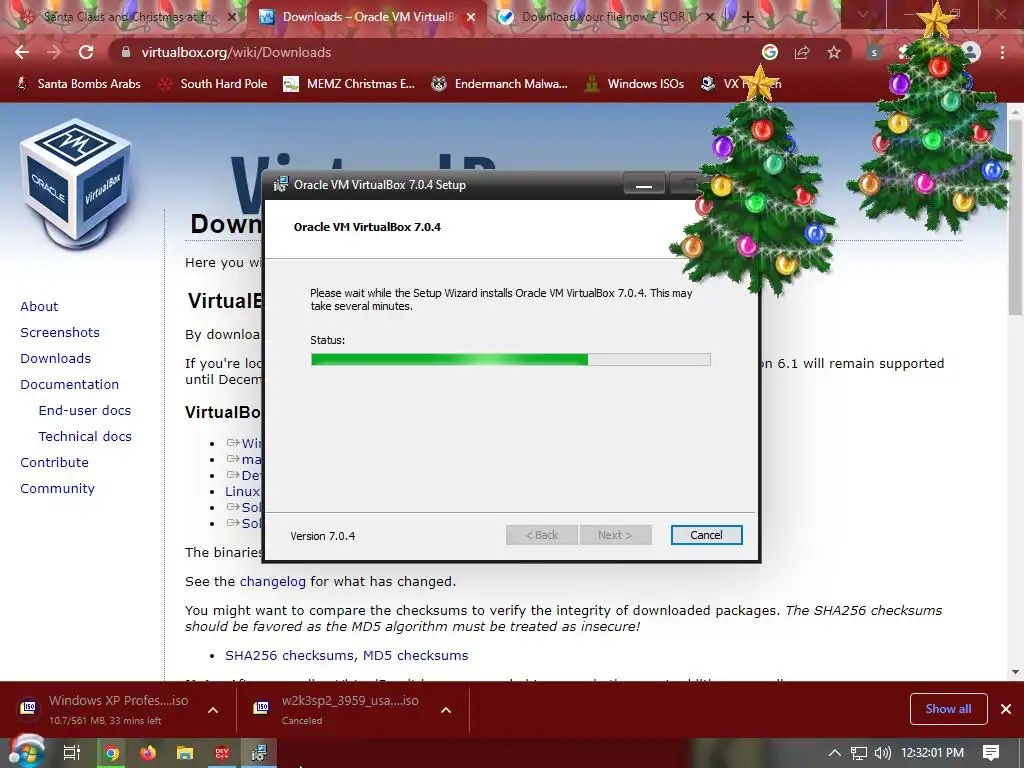The height and width of the screenshot is (768, 1024).
Task: Show hidden system tray icons
Action: pyautogui.click(x=835, y=753)
